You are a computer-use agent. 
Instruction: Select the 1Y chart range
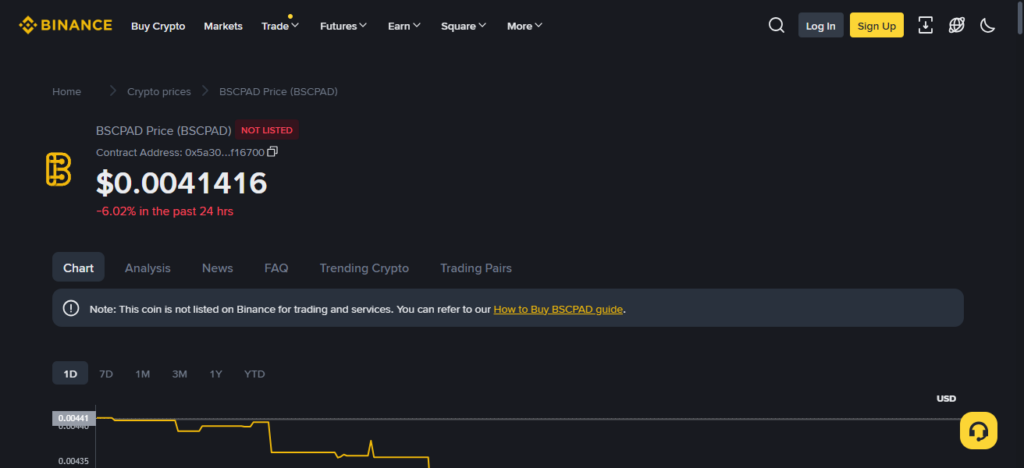pos(216,374)
